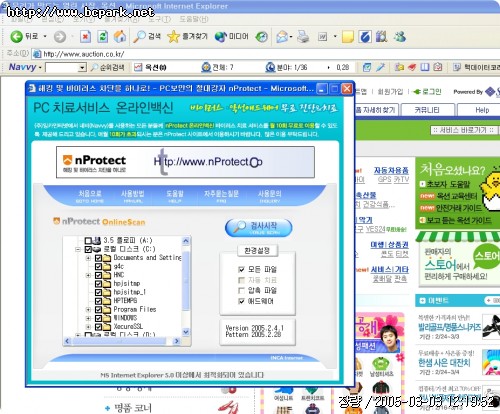This screenshot has width=500, height=414.
Task: Click the open-book icon in Navvy toolbar
Action: [x=425, y=67]
